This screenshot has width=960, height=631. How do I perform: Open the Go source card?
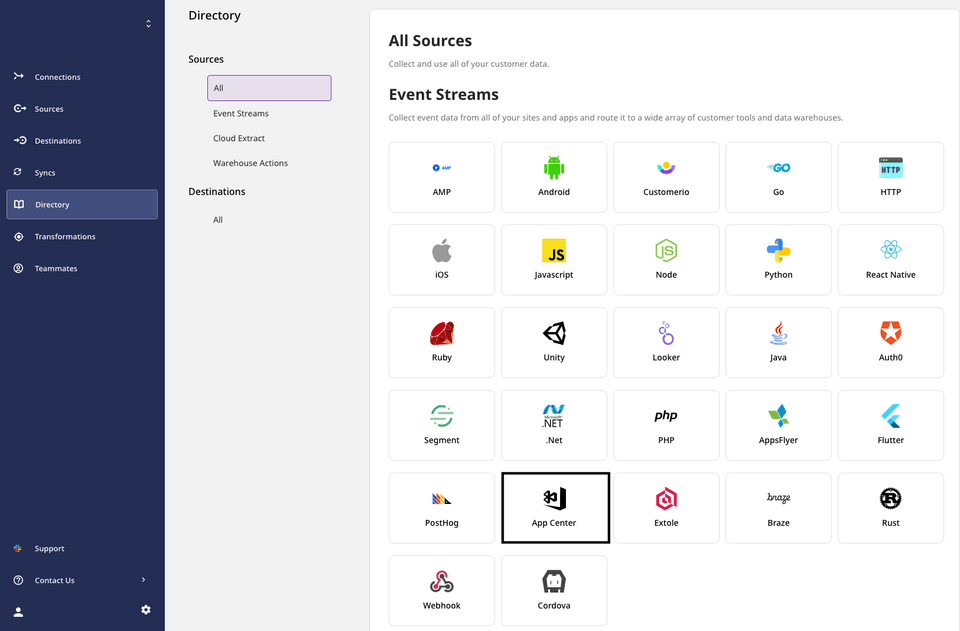778,177
